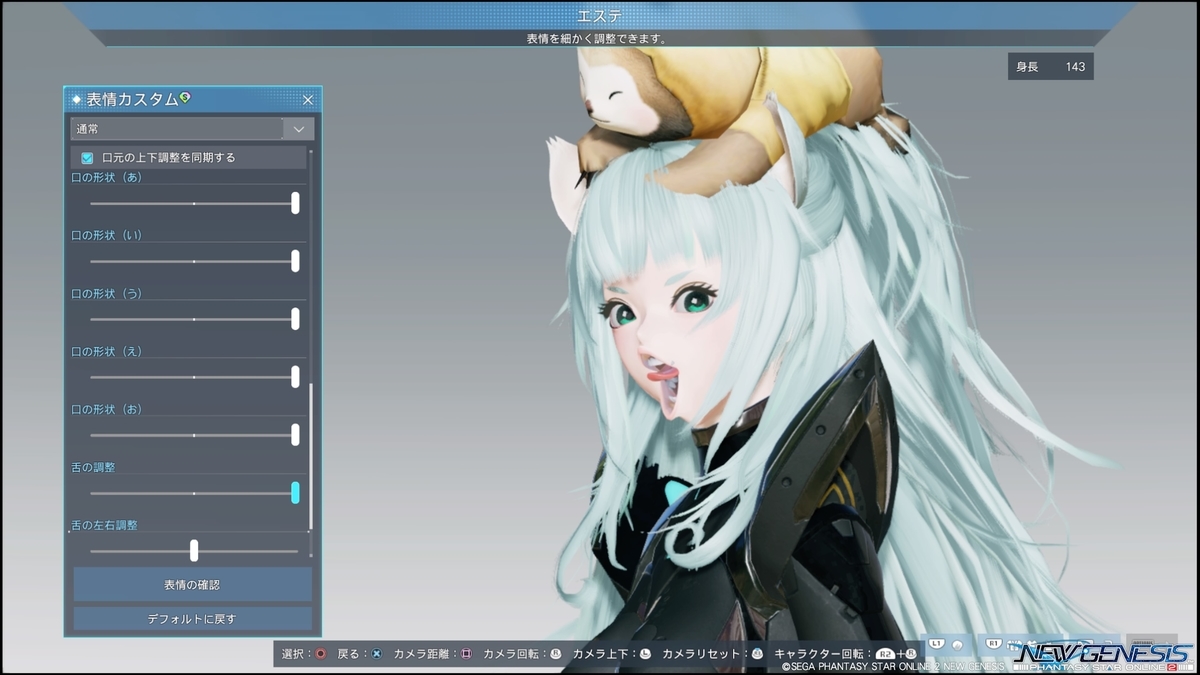Click the 口の形状（え）slider handle
This screenshot has width=1200, height=675.
click(x=295, y=377)
